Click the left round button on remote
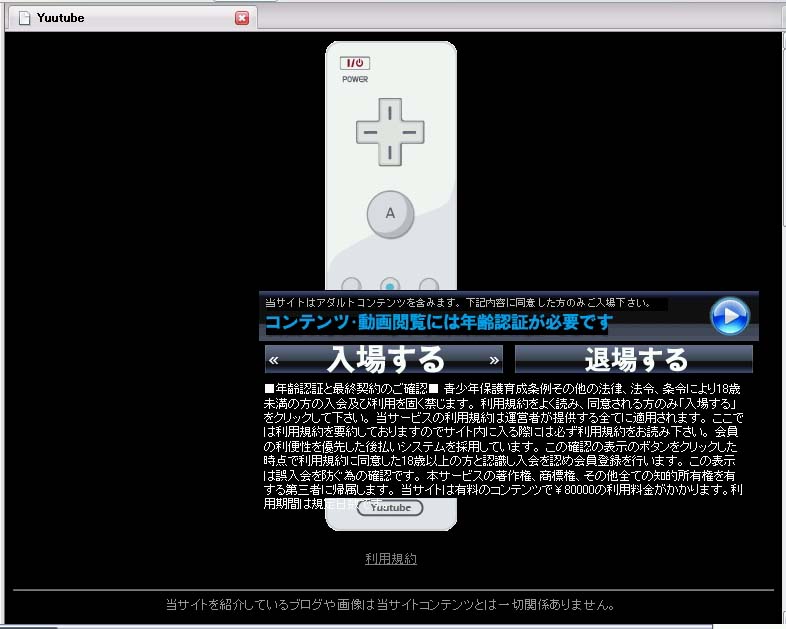The image size is (786, 629). click(351, 284)
